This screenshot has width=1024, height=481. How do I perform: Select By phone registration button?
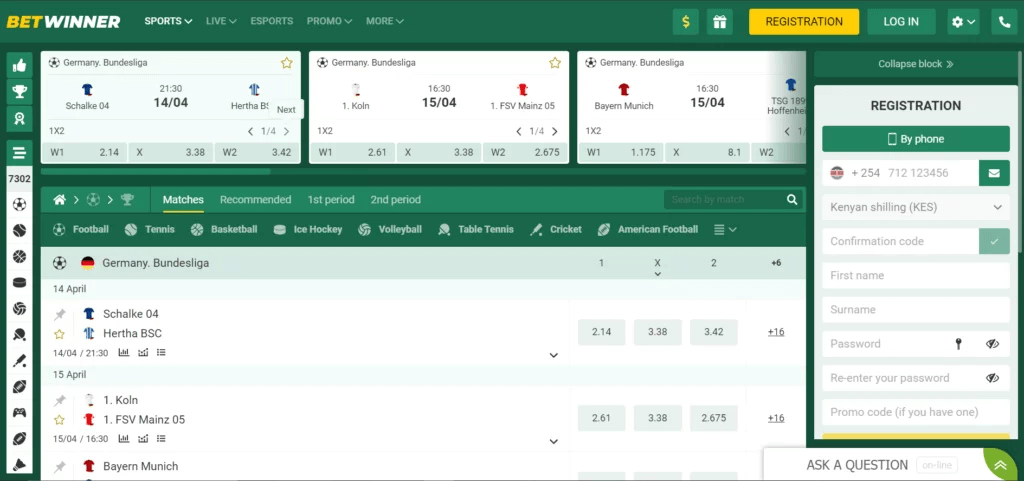click(x=916, y=139)
